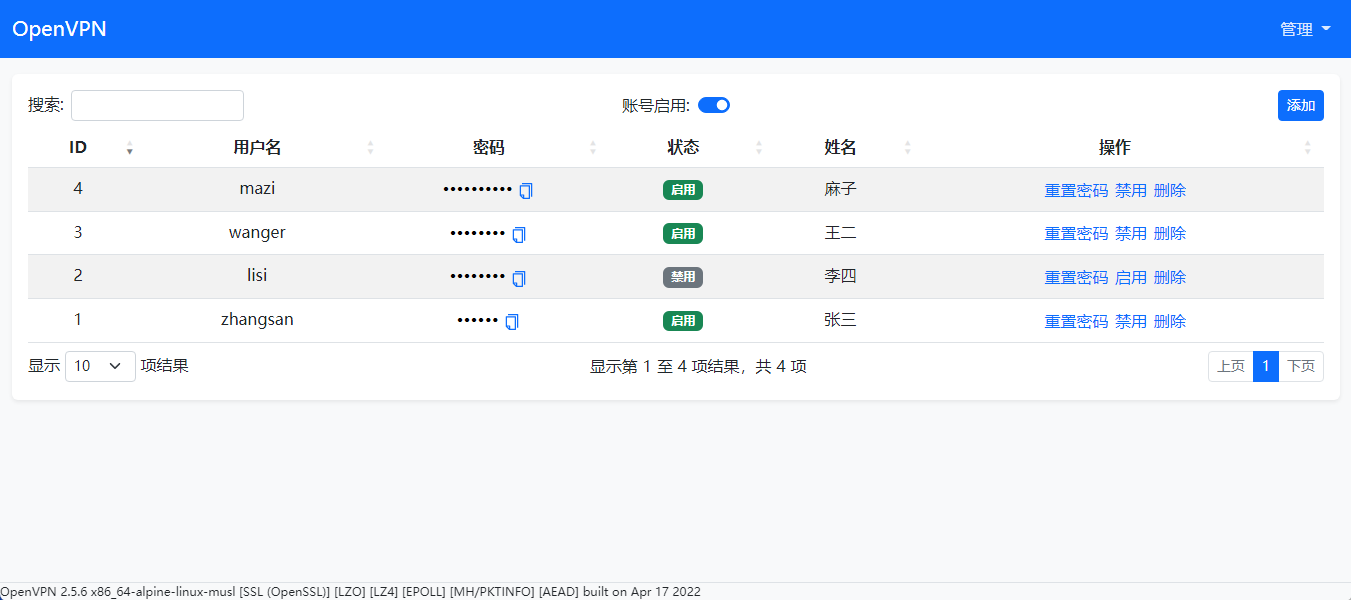Toggle the 账号启用 switch

click(714, 105)
